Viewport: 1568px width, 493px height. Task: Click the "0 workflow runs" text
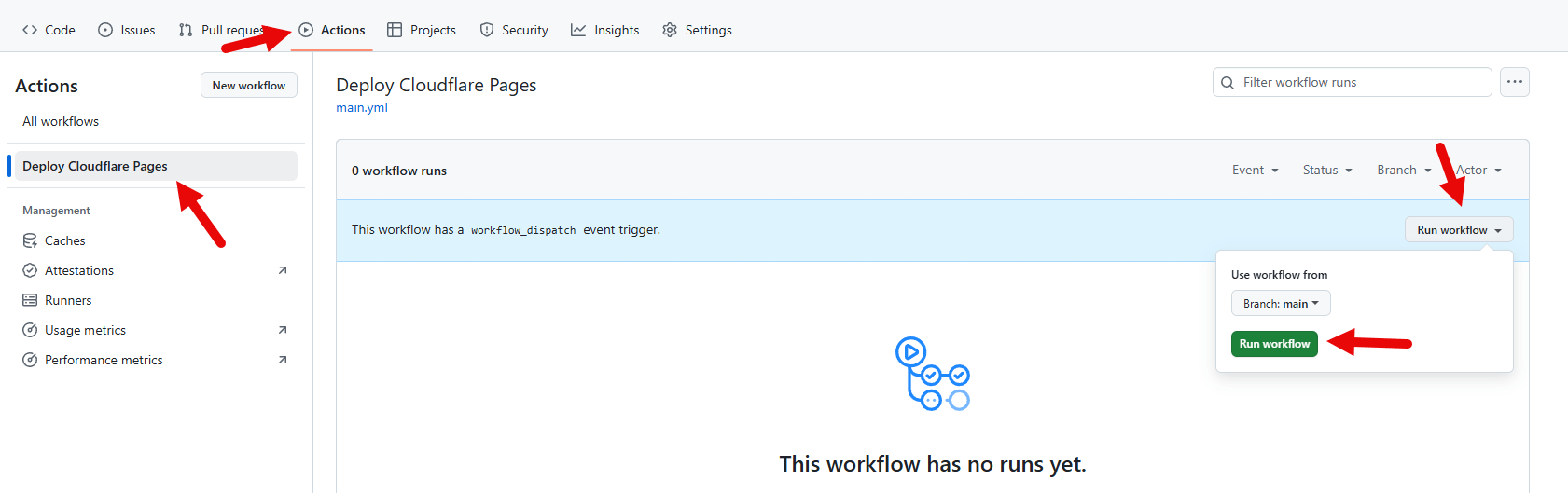click(399, 171)
